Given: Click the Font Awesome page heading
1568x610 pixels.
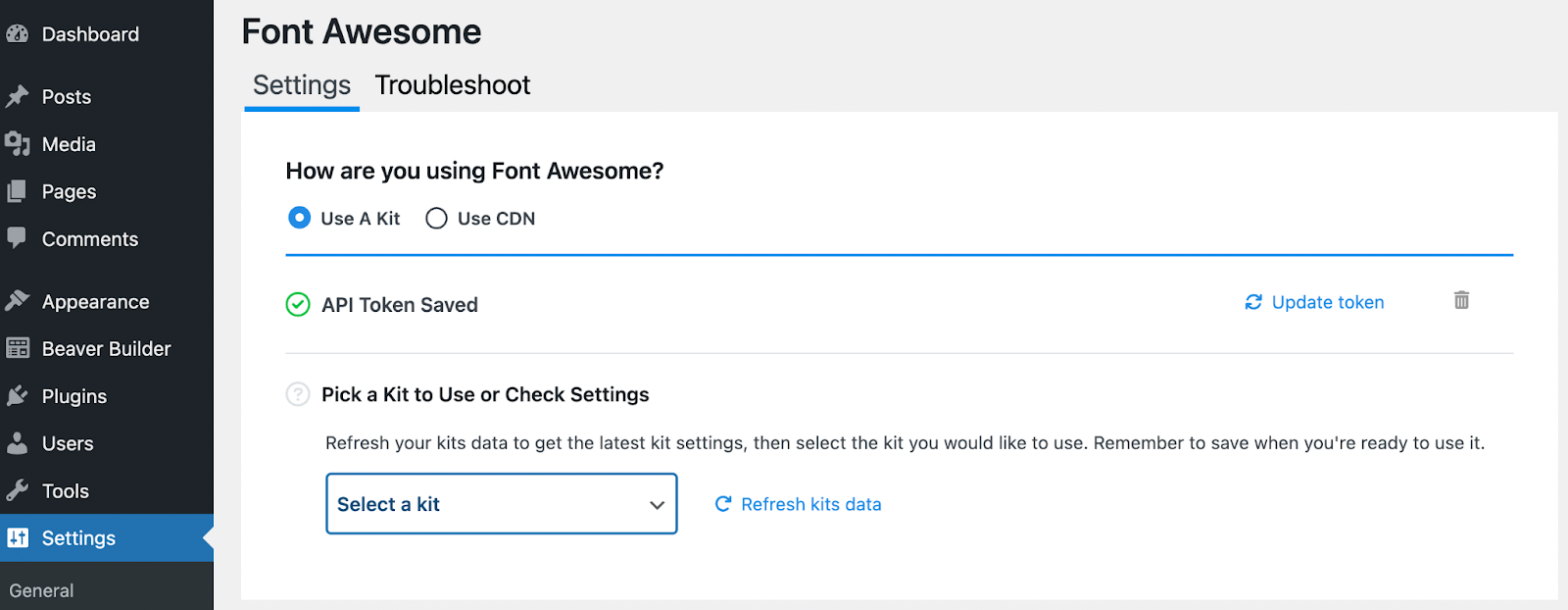Looking at the screenshot, I should coord(362,31).
